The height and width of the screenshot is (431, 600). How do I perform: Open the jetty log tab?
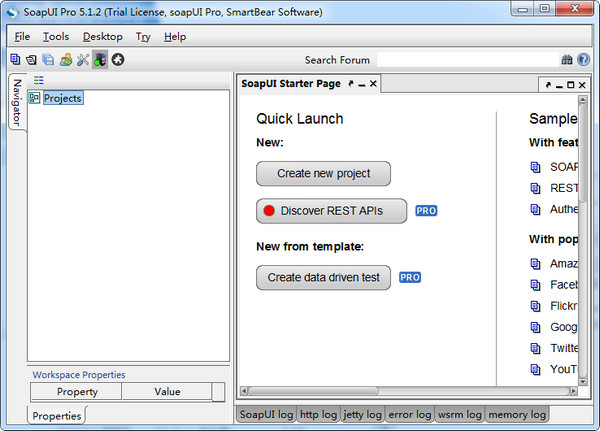[362, 415]
